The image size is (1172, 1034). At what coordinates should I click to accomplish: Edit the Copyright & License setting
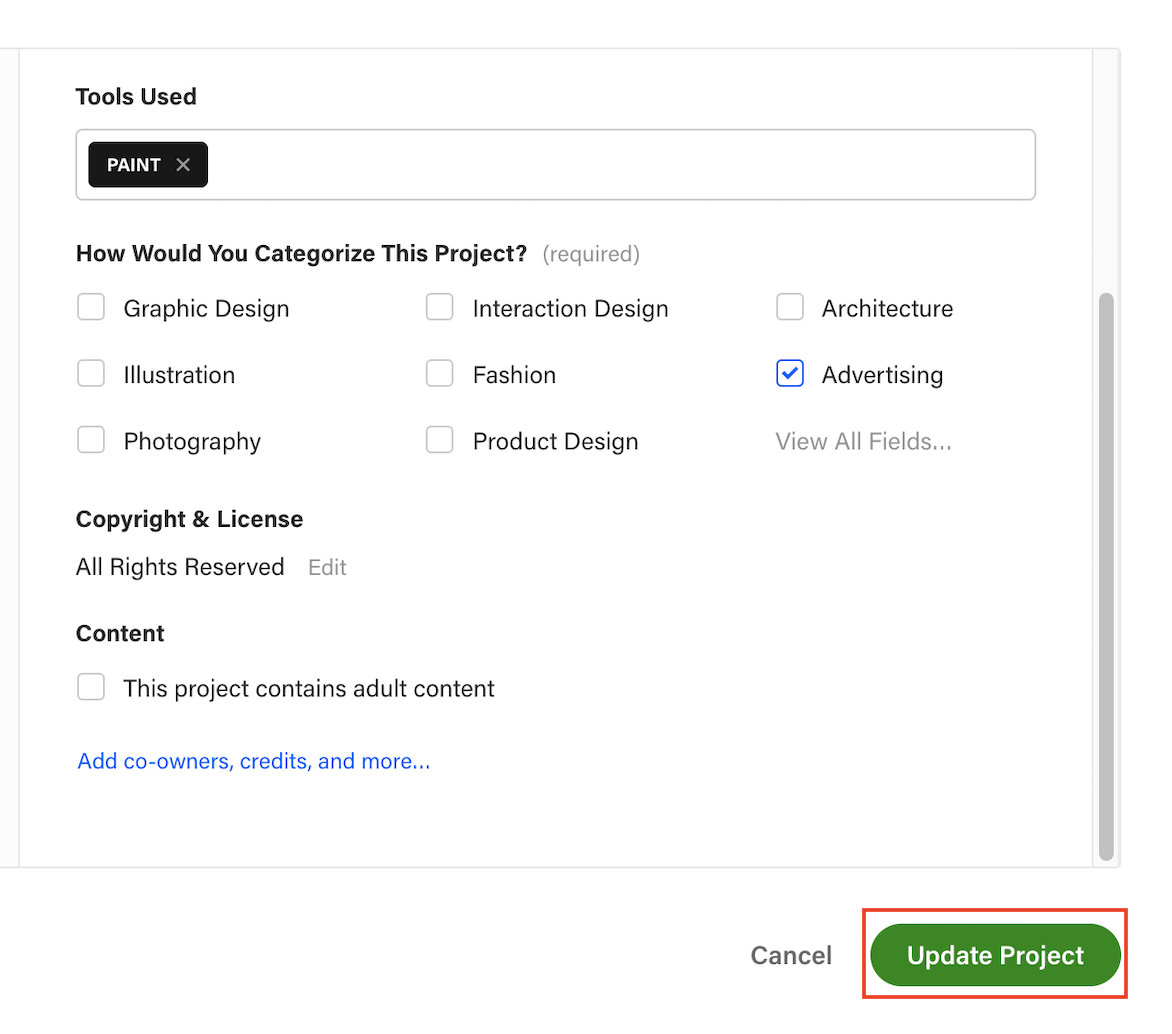(327, 567)
